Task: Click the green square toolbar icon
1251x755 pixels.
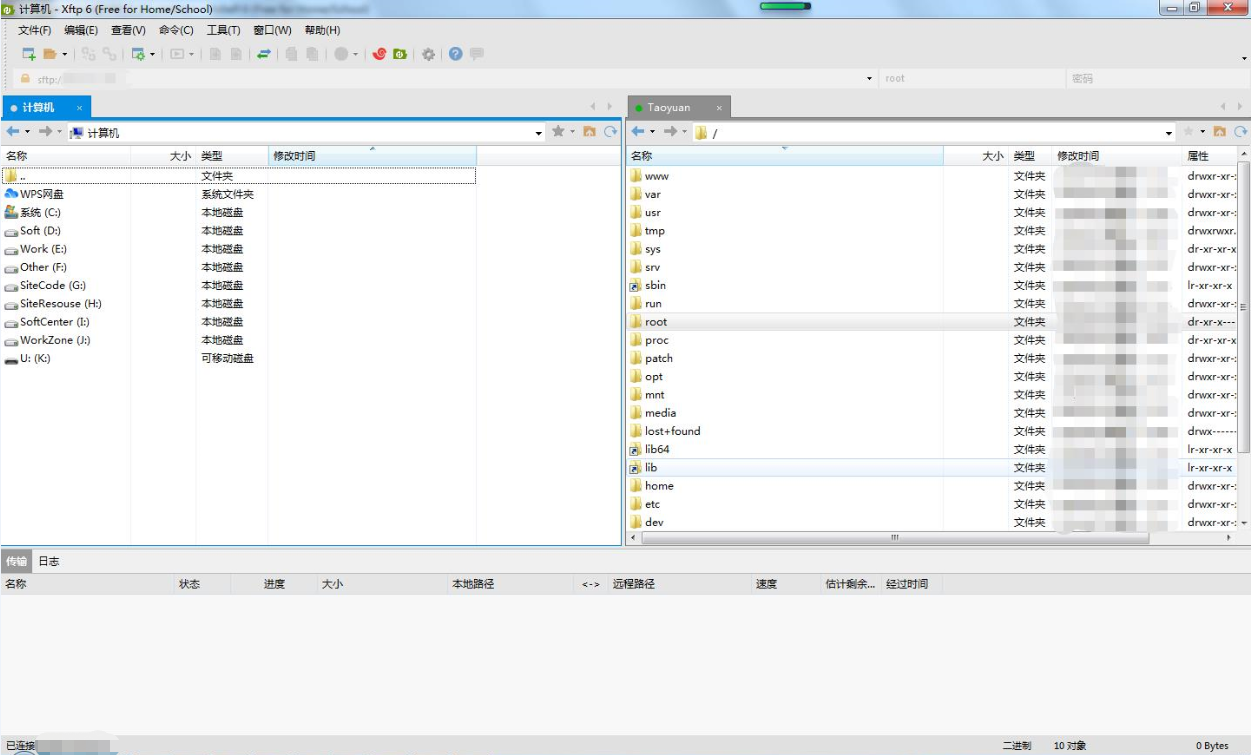Action: click(x=400, y=54)
